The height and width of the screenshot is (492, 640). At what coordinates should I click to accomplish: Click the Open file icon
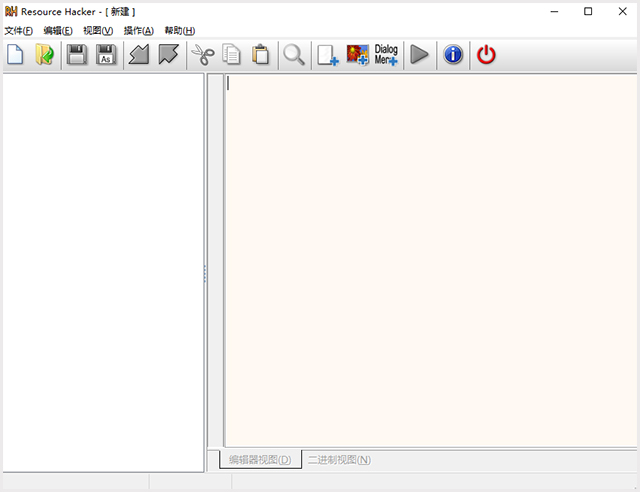(44, 55)
